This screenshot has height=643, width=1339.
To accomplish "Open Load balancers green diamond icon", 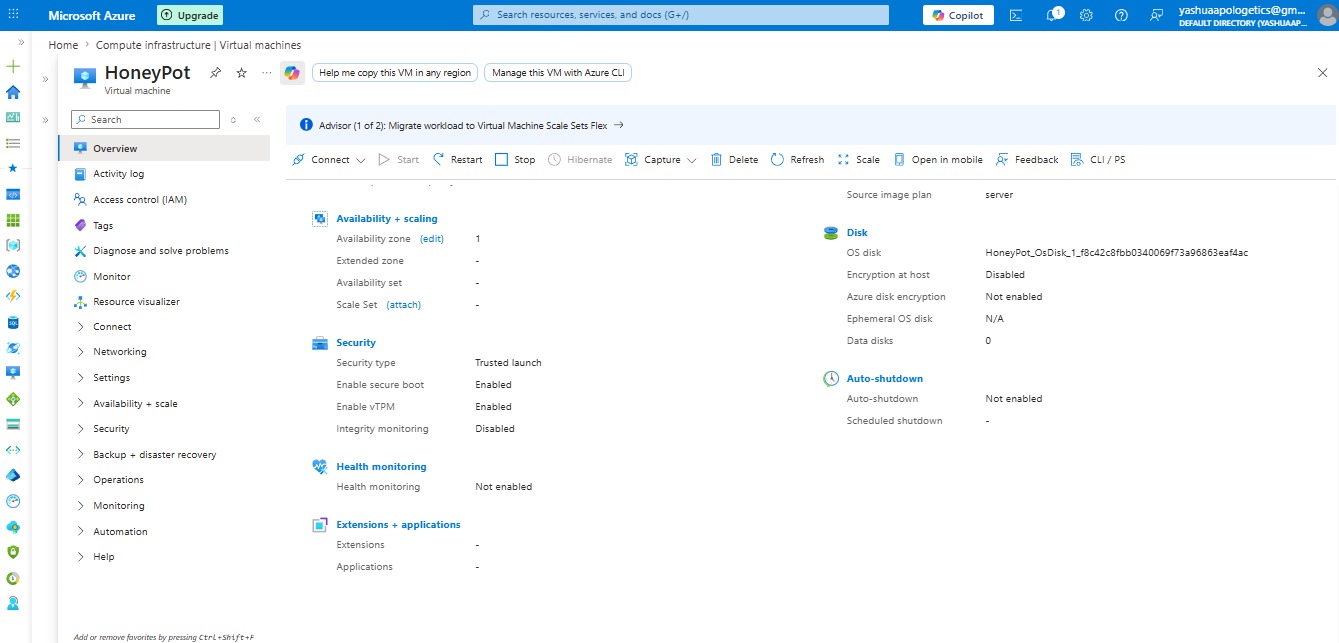I will pyautogui.click(x=13, y=399).
